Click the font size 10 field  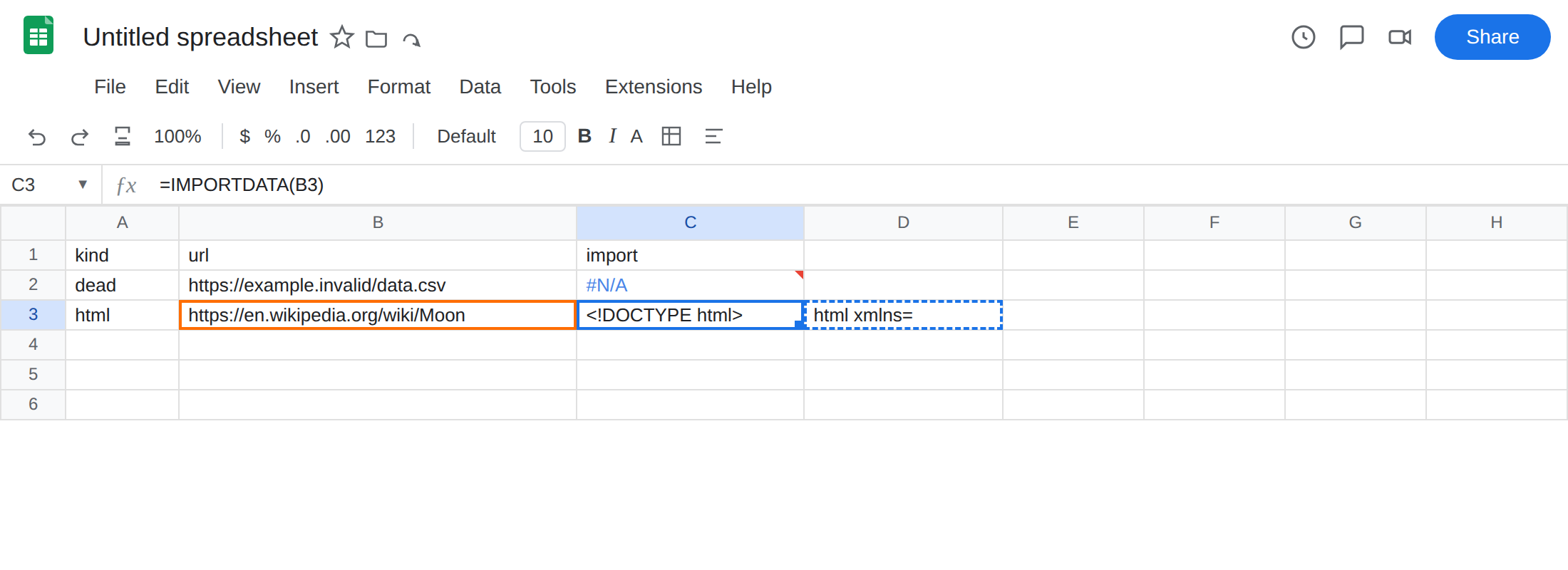coord(542,136)
